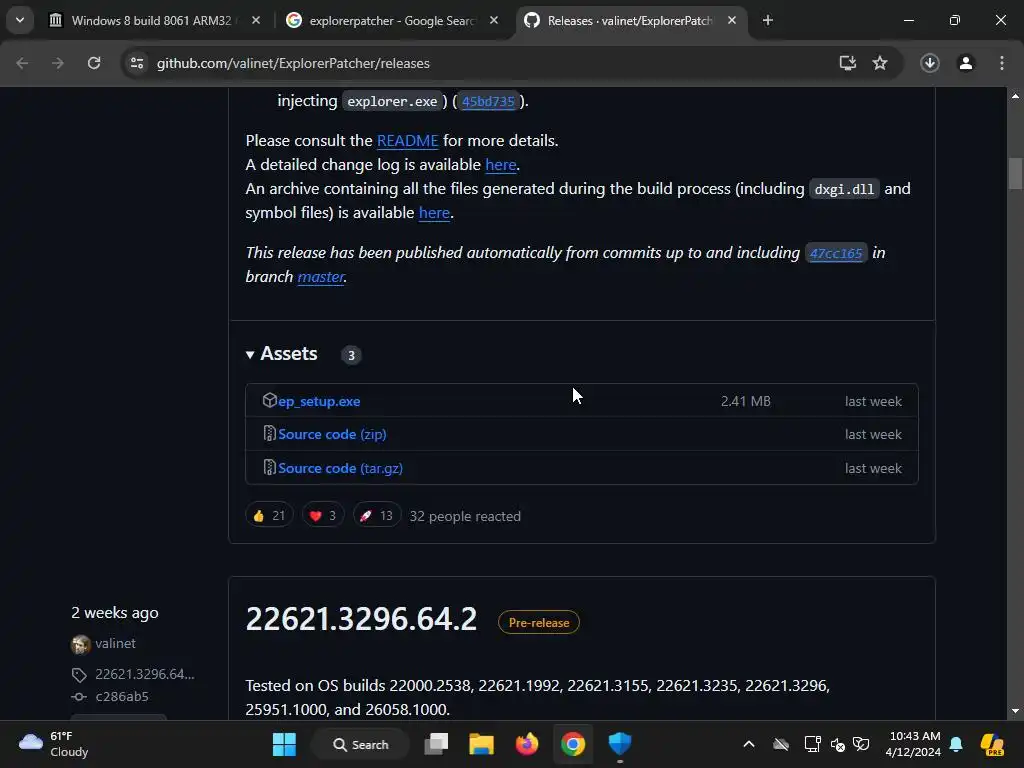Click the 32 people reacted text
This screenshot has width=1024, height=768.
pos(465,517)
